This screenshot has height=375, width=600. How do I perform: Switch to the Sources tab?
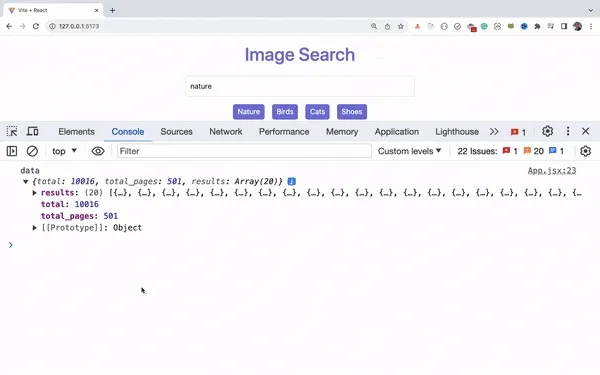pyautogui.click(x=176, y=132)
